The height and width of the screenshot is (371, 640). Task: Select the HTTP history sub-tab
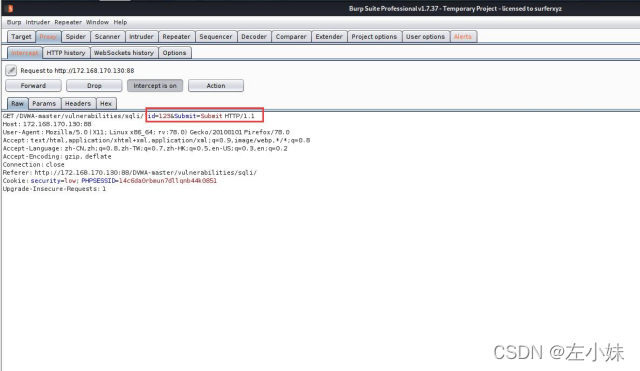tap(66, 53)
